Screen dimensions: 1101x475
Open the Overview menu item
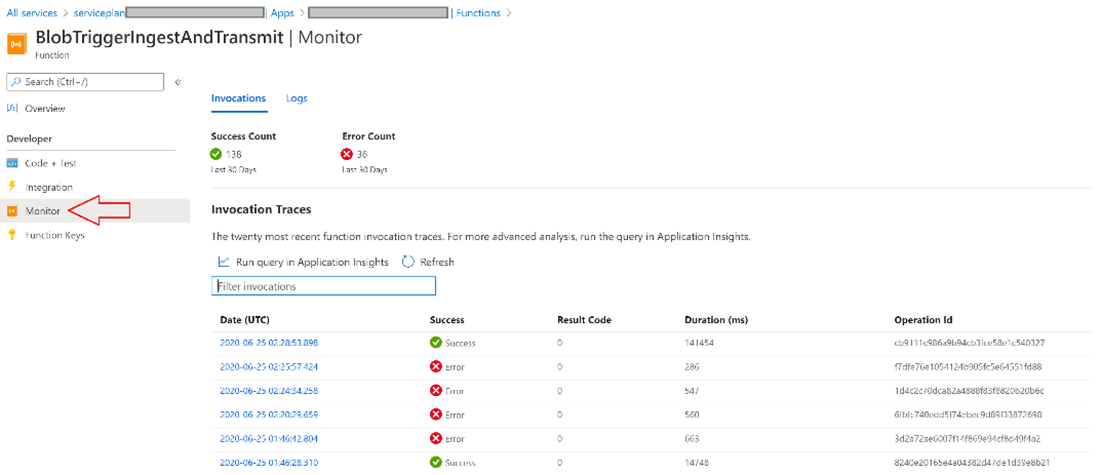coord(45,108)
